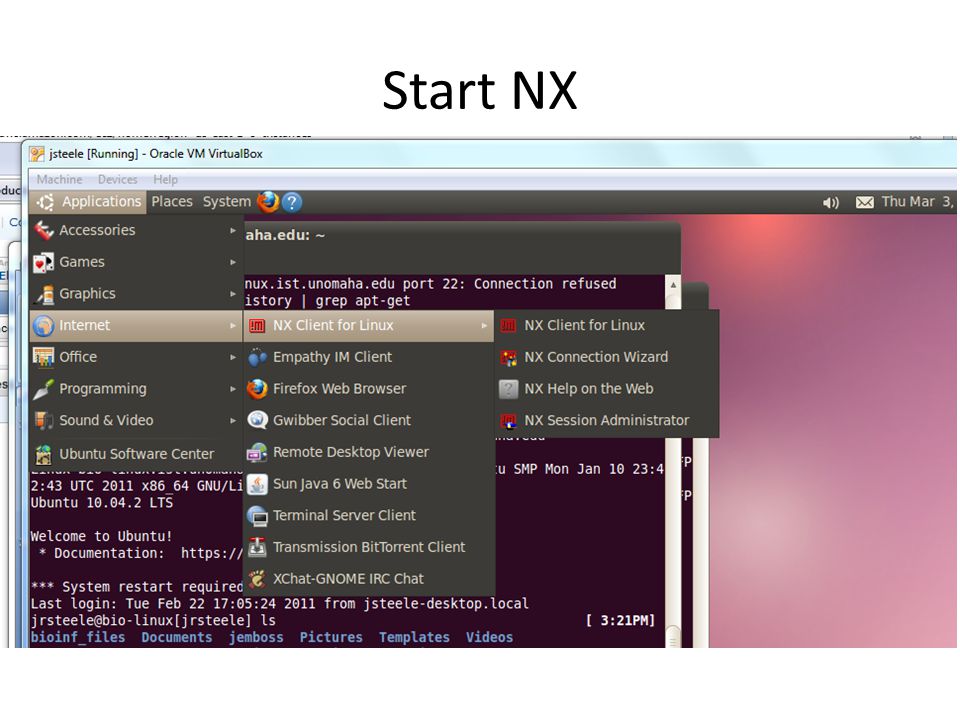Open VirtualBox Machine menu
960x720 pixels.
[59, 179]
